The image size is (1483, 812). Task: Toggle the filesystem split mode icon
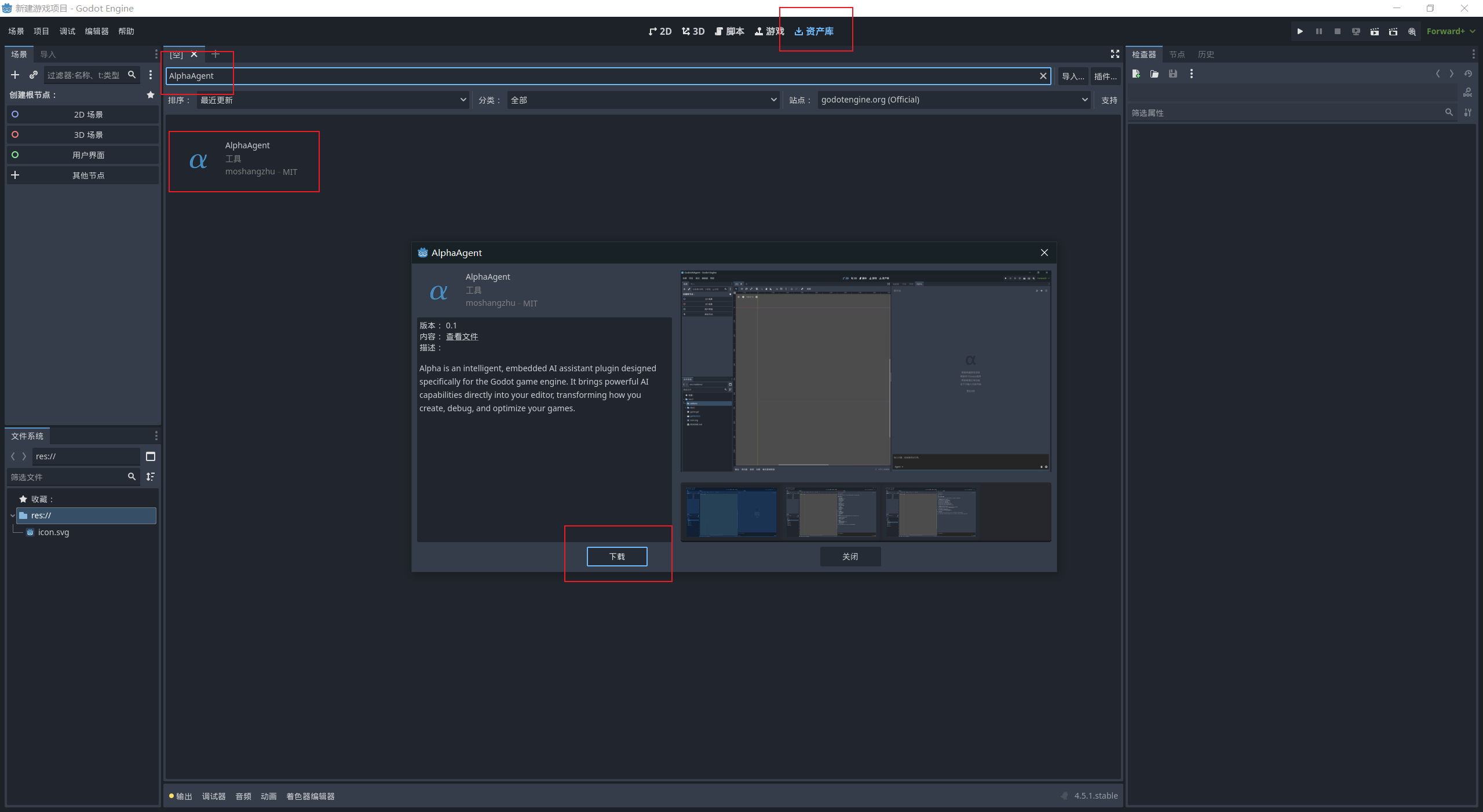[x=151, y=456]
